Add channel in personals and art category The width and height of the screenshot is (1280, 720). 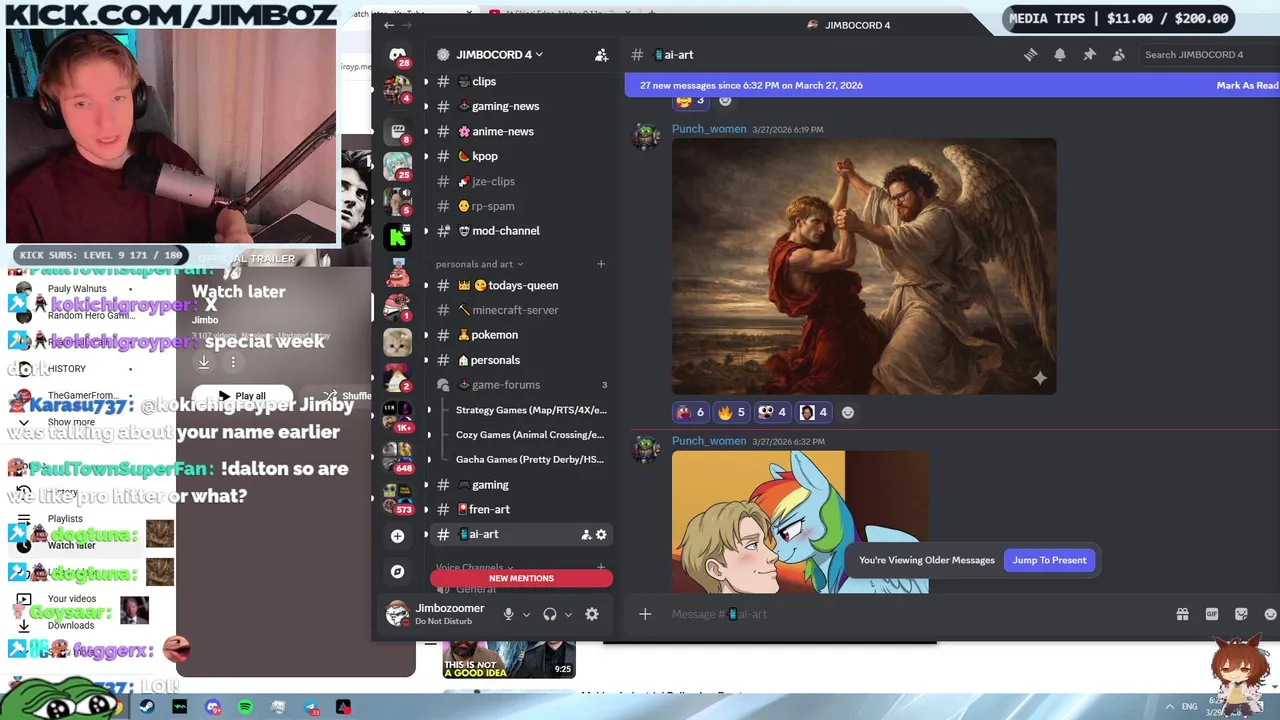tap(601, 264)
